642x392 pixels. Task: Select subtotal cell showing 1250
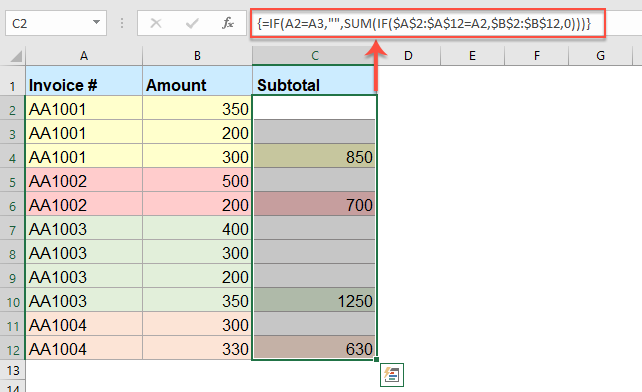click(x=314, y=300)
